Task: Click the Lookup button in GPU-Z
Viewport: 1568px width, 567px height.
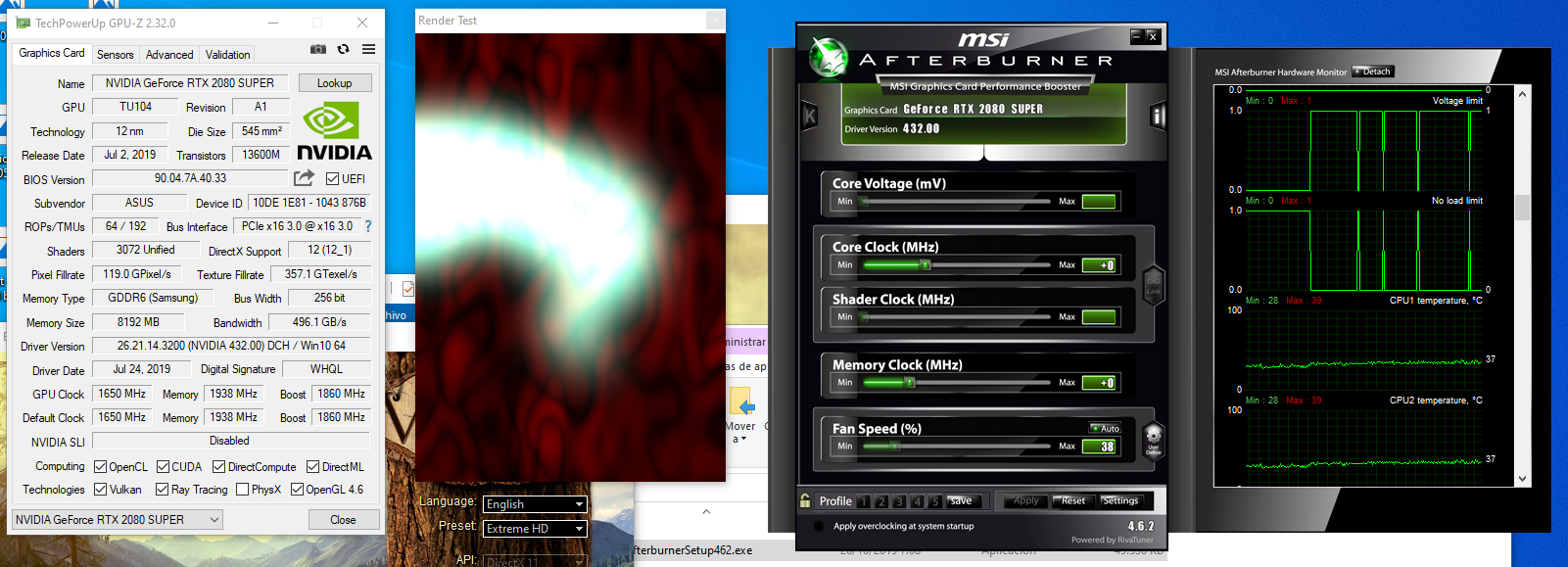Action: point(334,83)
